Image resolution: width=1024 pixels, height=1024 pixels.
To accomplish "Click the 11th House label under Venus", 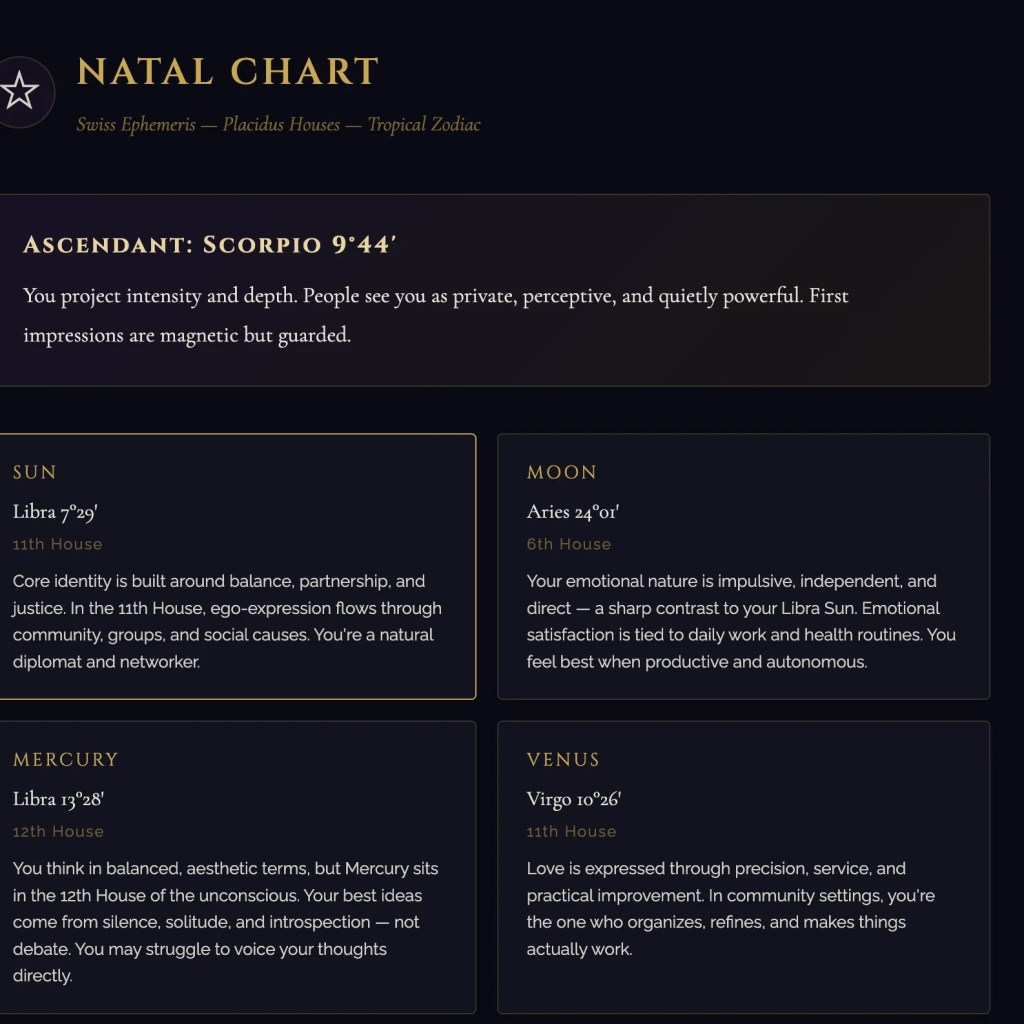I will point(571,831).
